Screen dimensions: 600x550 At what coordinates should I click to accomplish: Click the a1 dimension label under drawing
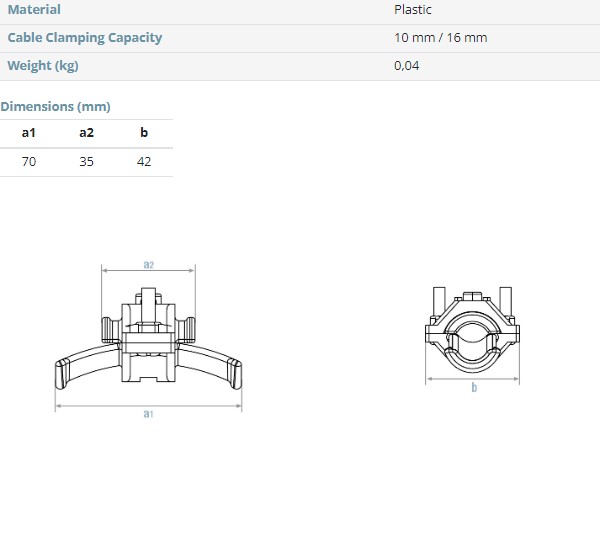click(x=148, y=413)
